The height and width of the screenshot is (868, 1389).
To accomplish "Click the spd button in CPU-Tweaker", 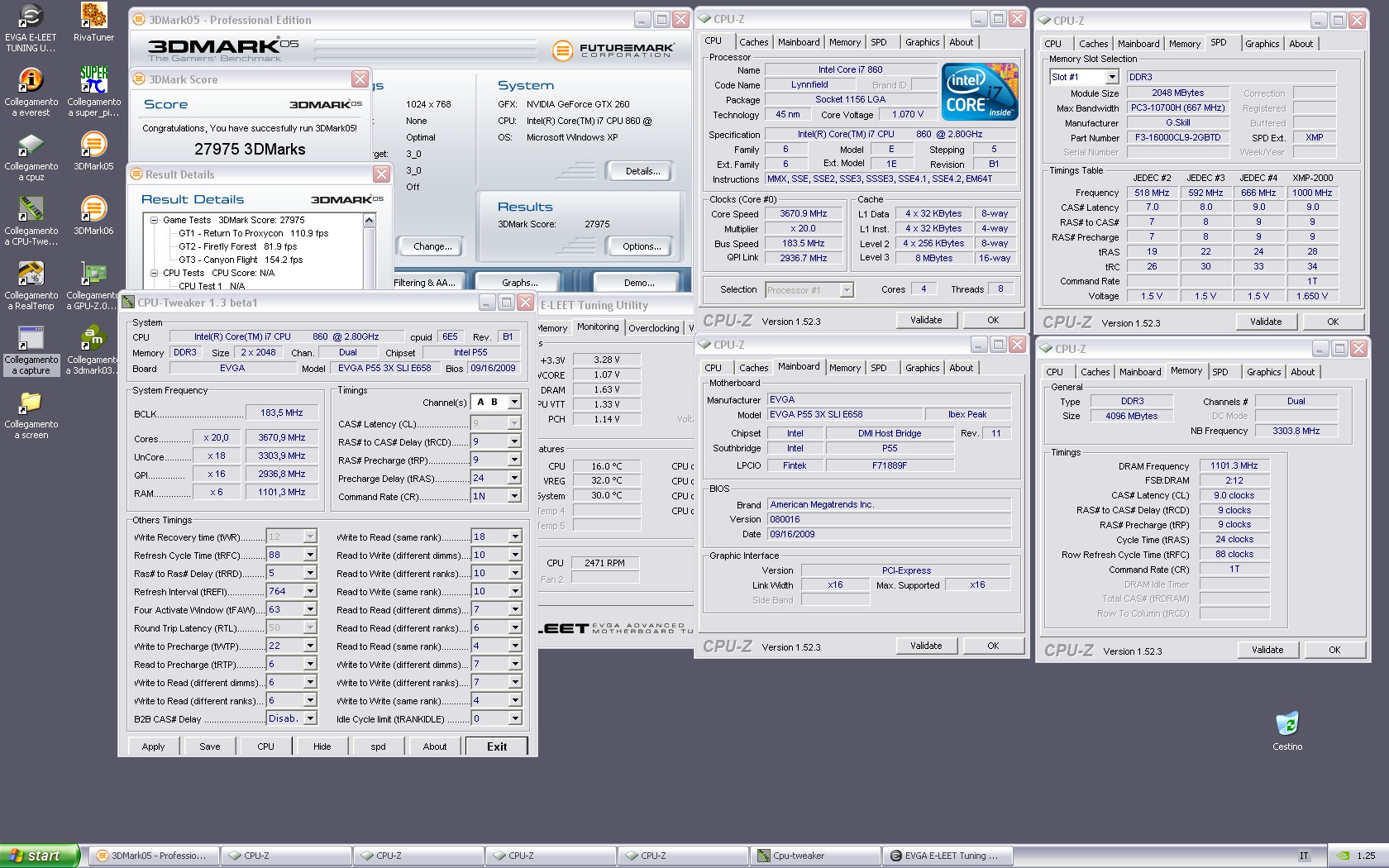I will [x=379, y=746].
